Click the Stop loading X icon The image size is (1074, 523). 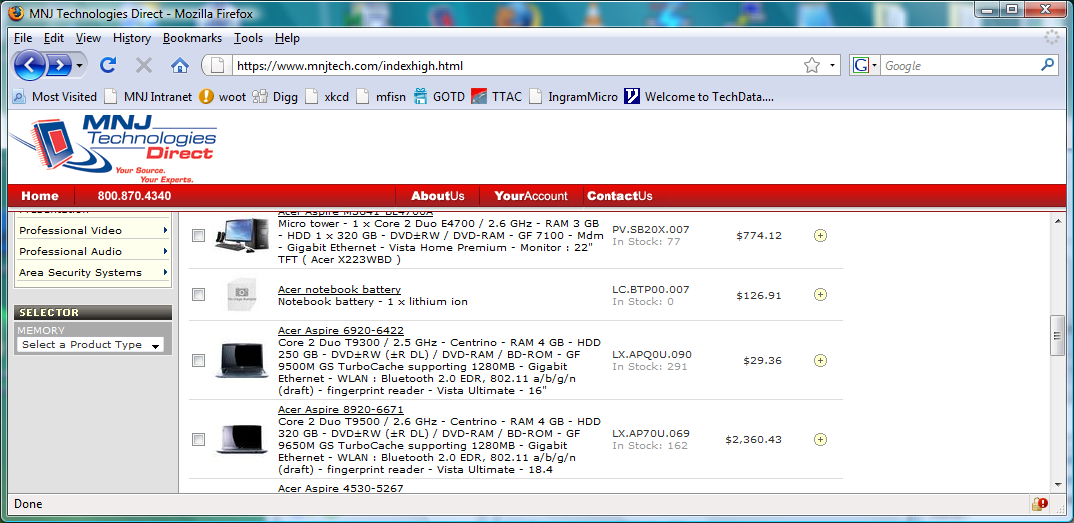pyautogui.click(x=144, y=65)
